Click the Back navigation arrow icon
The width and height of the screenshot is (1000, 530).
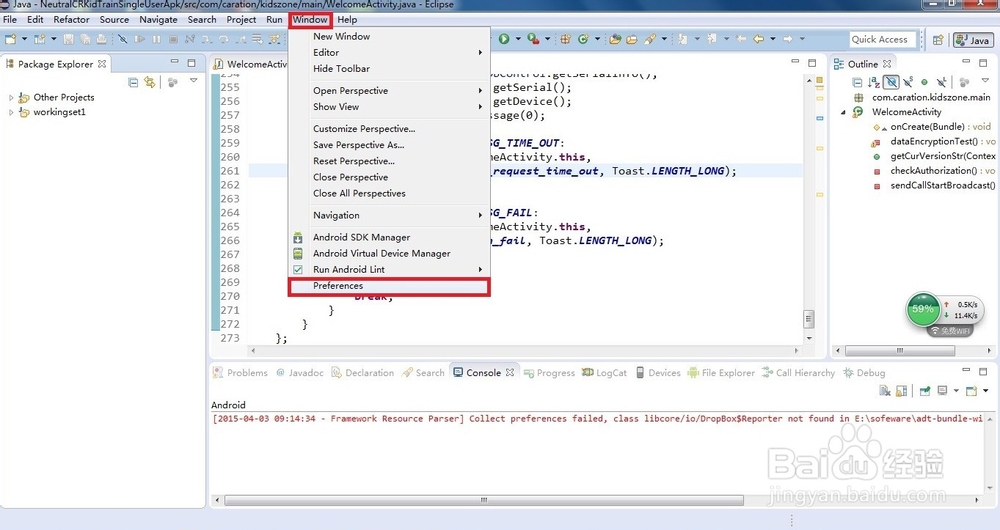click(758, 40)
